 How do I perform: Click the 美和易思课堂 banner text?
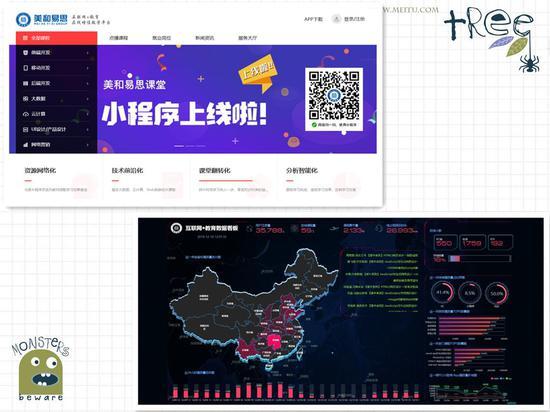pyautogui.click(x=134, y=85)
